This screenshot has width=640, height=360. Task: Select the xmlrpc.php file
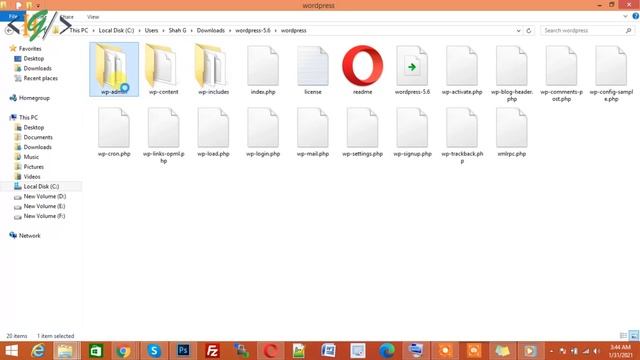(x=512, y=132)
